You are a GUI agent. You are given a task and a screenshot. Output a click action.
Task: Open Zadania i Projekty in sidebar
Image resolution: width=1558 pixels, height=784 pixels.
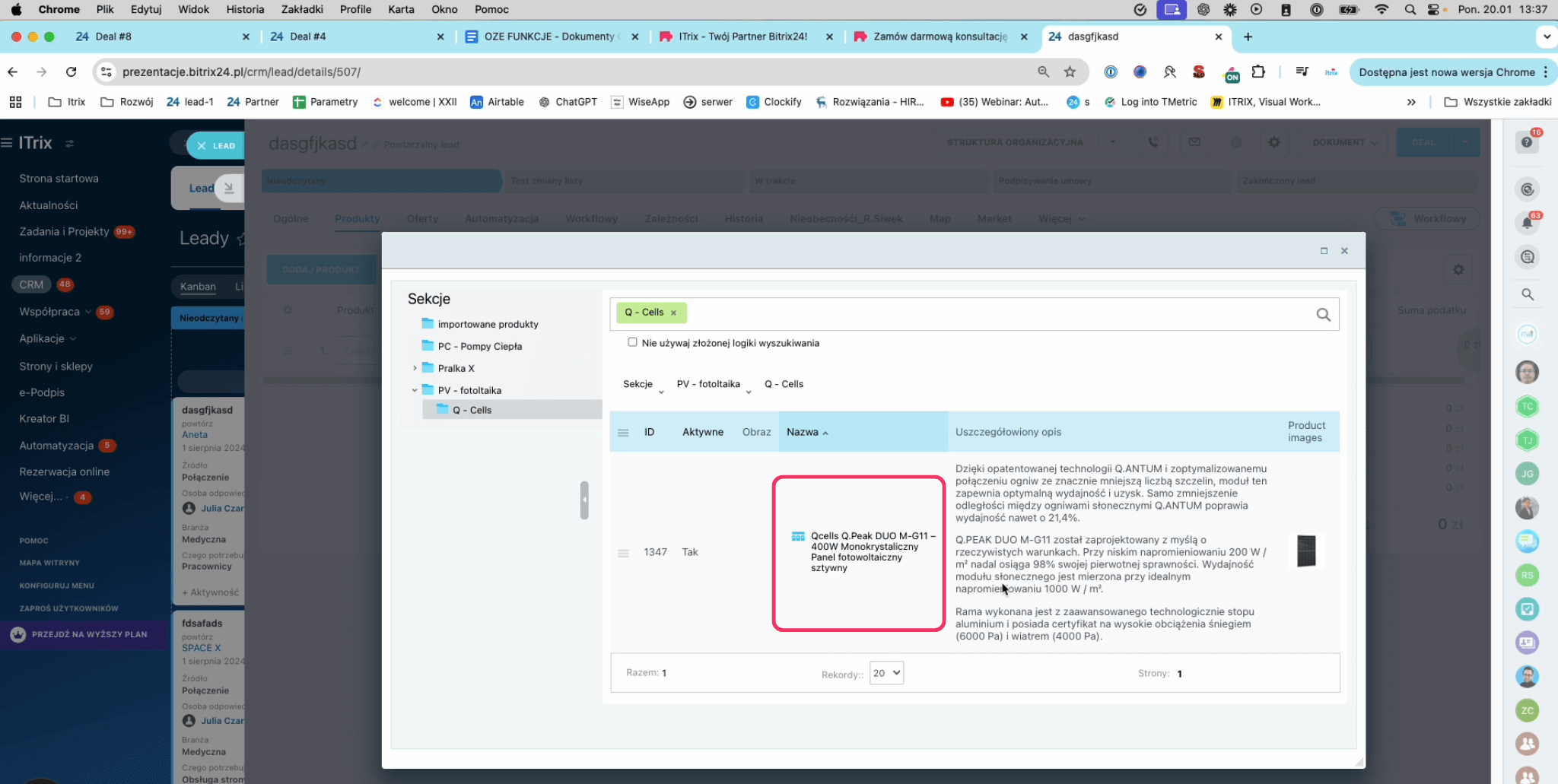[64, 232]
